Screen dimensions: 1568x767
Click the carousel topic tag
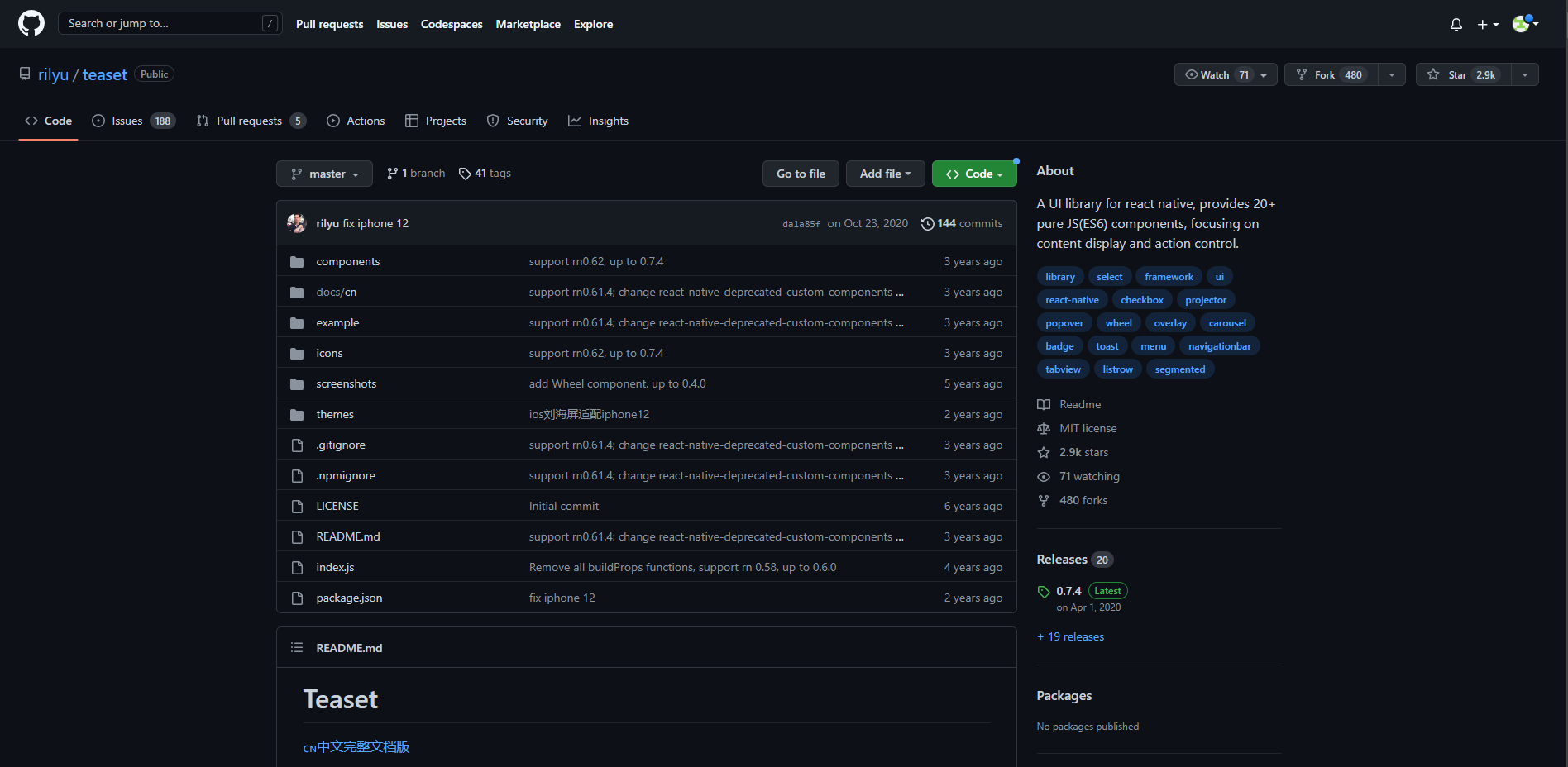(x=1227, y=323)
